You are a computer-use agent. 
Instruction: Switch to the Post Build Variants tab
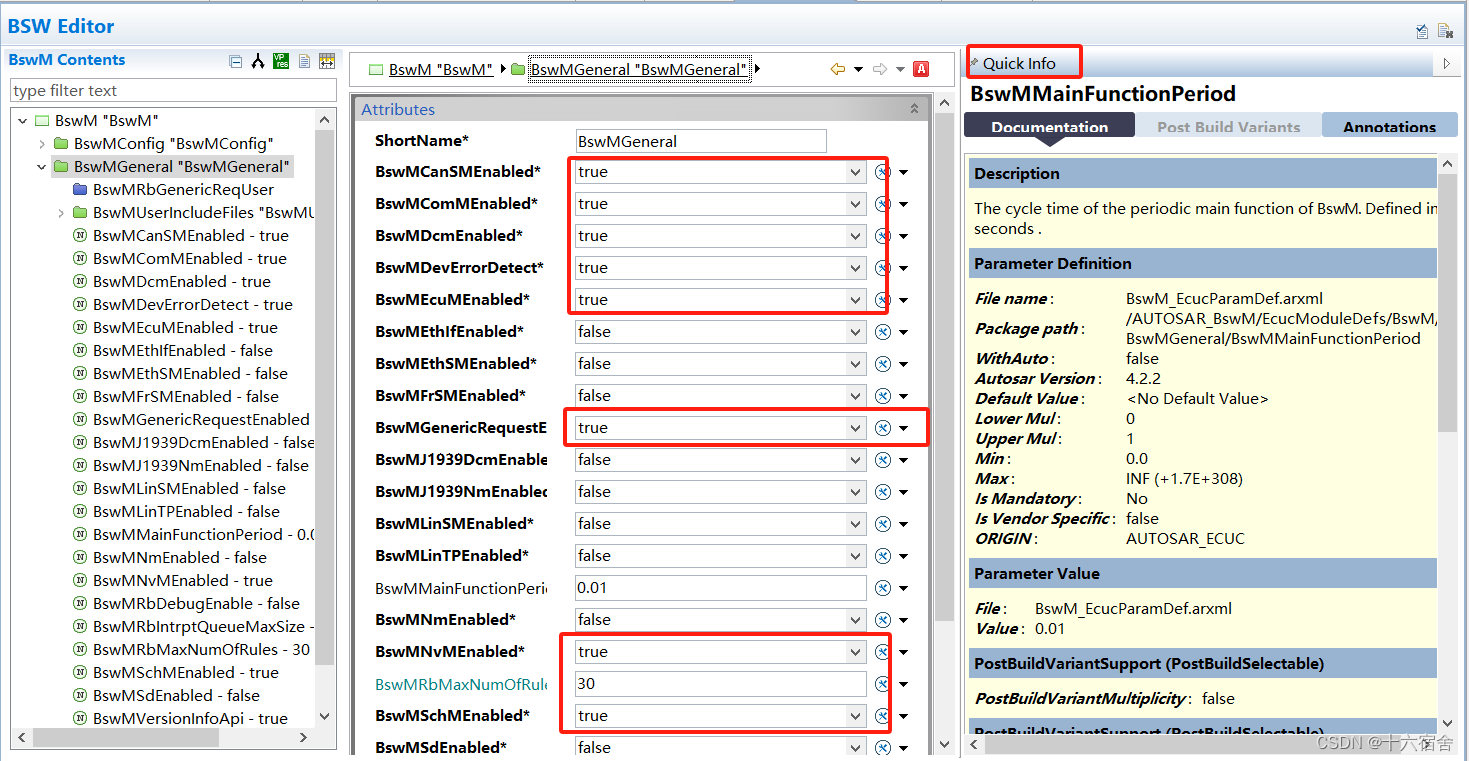[x=1228, y=126]
